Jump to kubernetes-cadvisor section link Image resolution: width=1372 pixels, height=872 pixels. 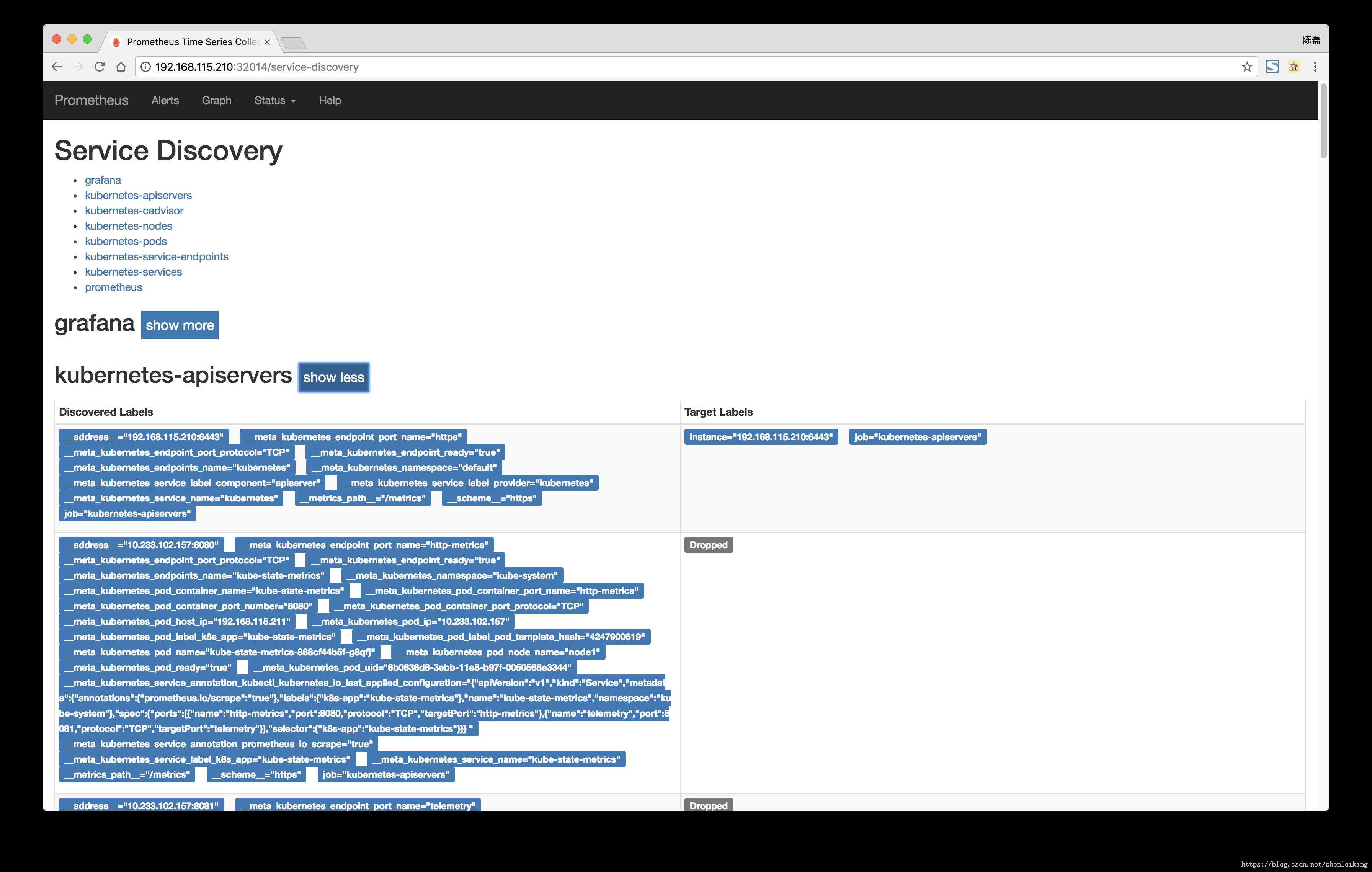(x=134, y=211)
